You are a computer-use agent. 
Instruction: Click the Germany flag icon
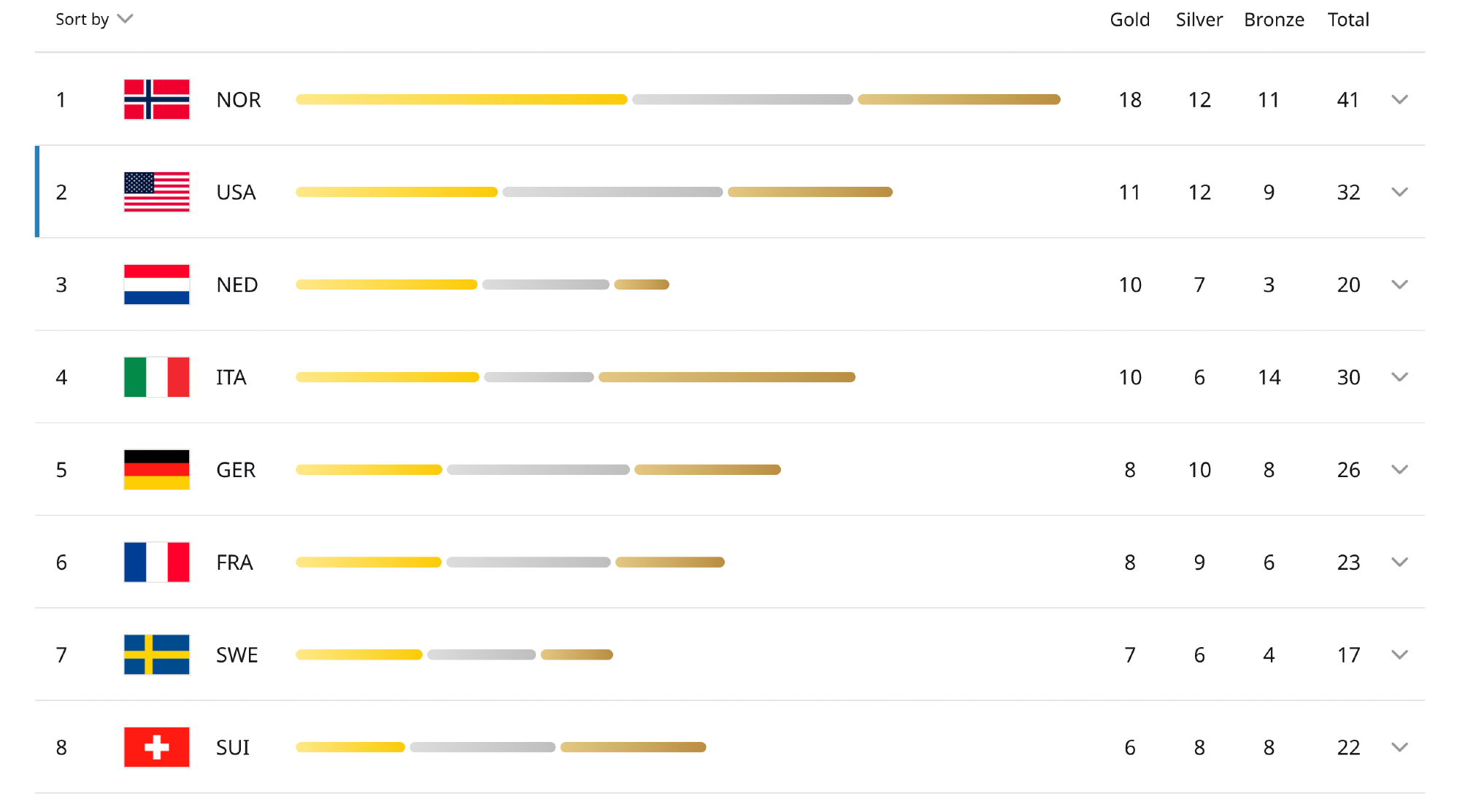(x=156, y=470)
